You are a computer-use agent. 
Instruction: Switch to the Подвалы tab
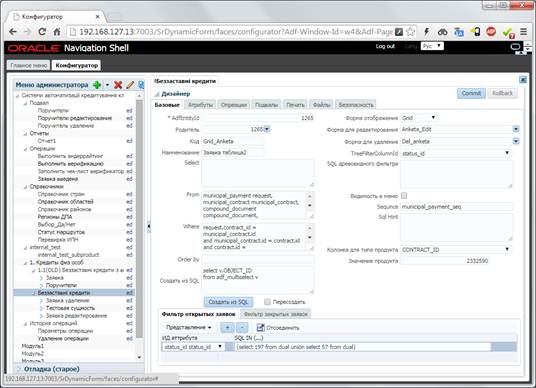point(266,105)
